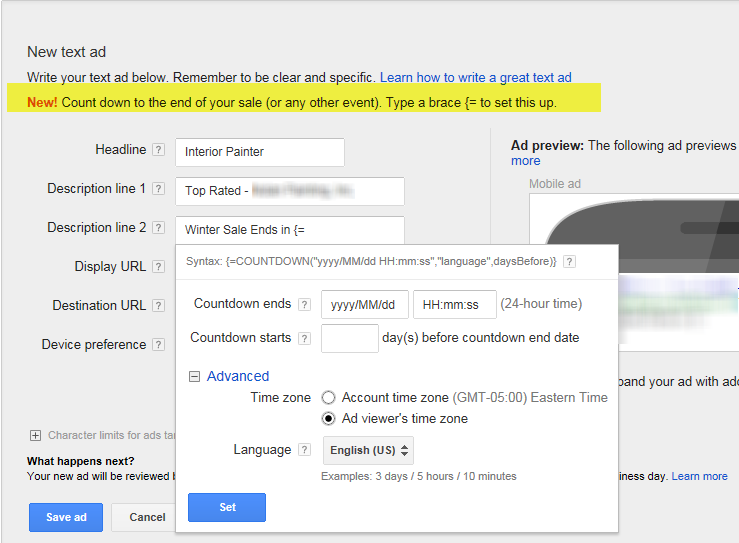Click the help icon beside Description line 2
Screen dimensions: 739x543
click(x=158, y=228)
